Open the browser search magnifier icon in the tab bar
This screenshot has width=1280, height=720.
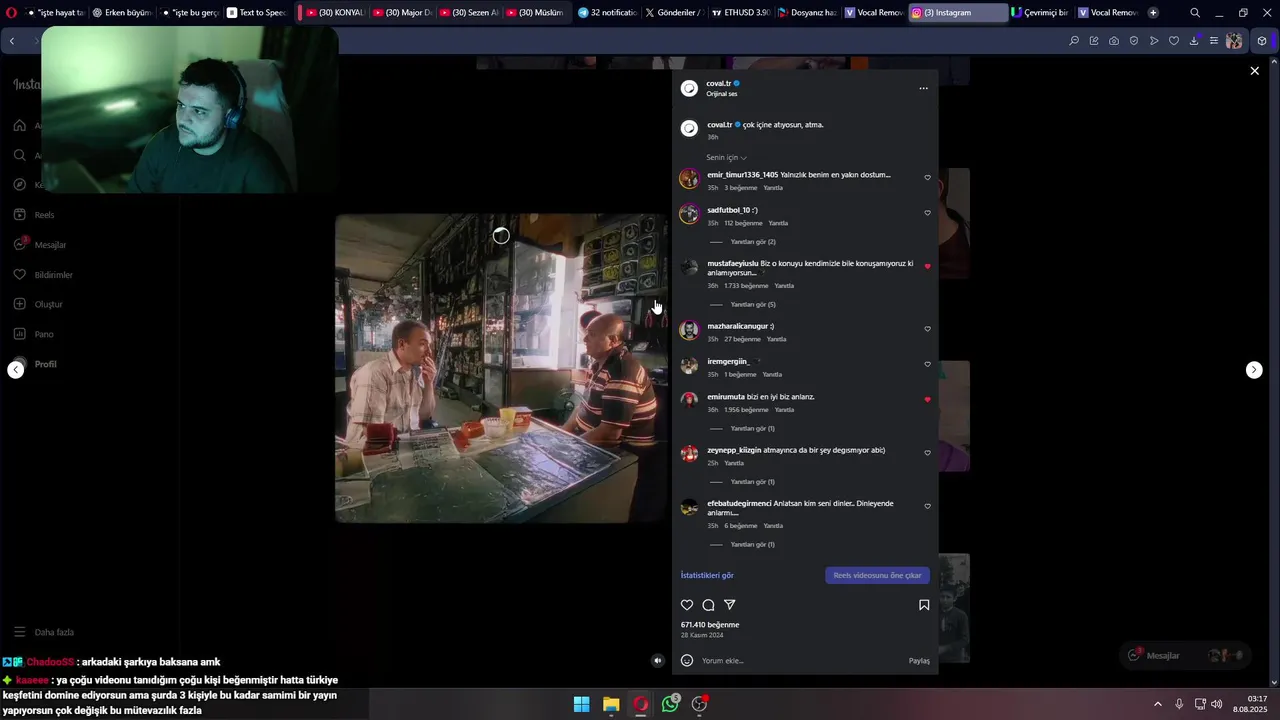click(x=1195, y=13)
